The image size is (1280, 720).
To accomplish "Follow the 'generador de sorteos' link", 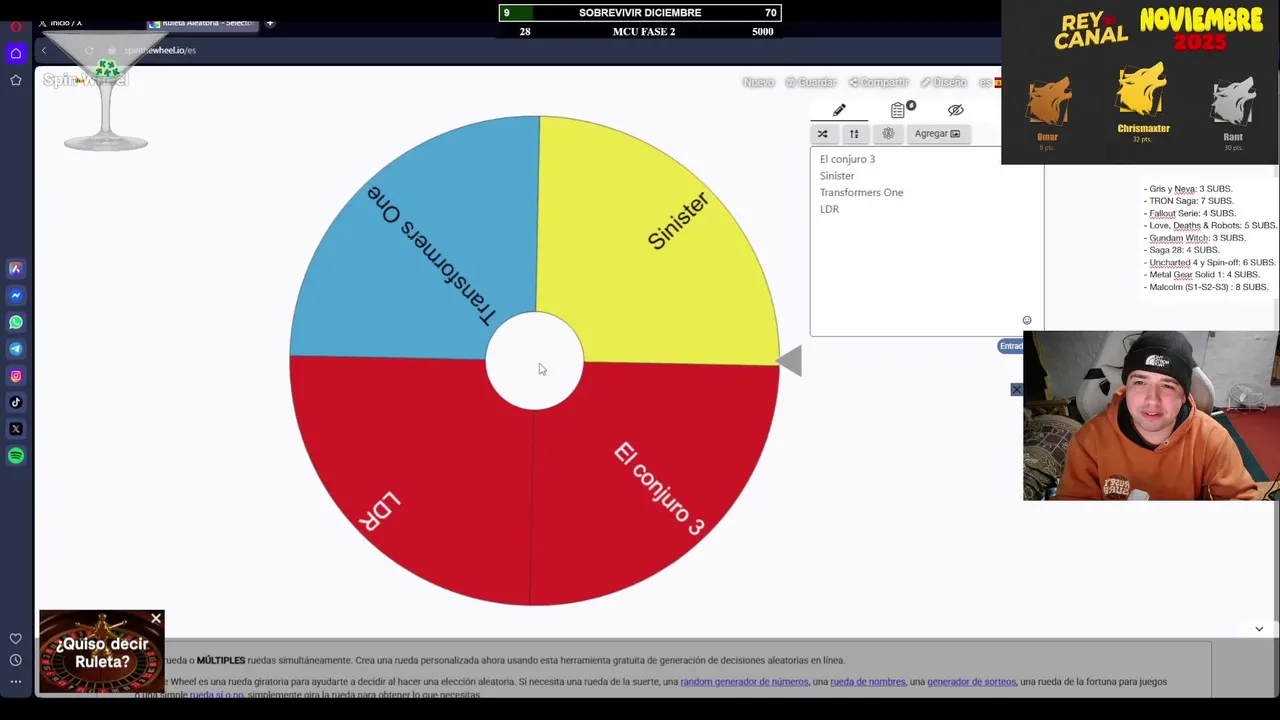I will pos(972,682).
